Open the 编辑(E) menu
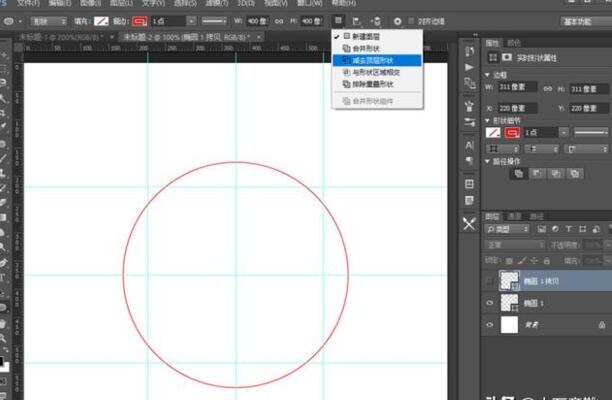Viewport: 612px width, 400px height. [60, 3]
